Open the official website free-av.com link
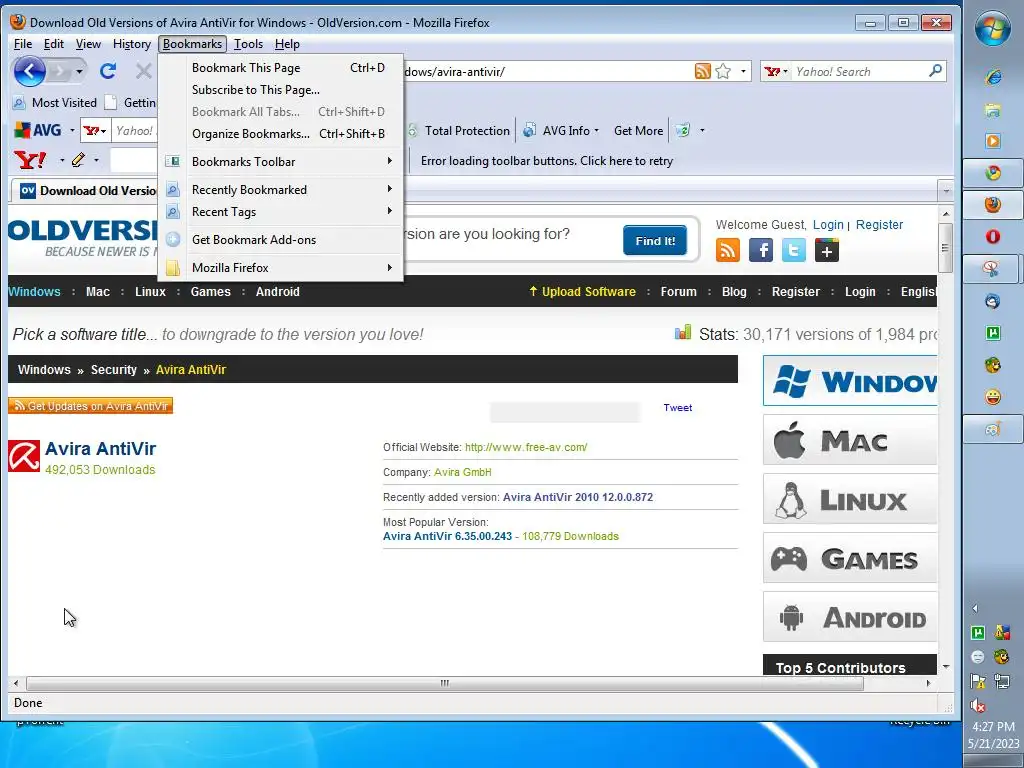The height and width of the screenshot is (768, 1024). [526, 447]
